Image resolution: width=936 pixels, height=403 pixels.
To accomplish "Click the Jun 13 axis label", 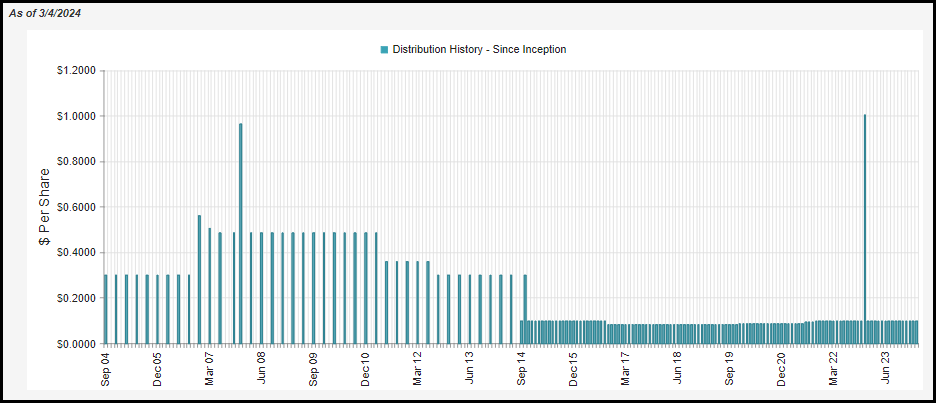I will click(470, 369).
